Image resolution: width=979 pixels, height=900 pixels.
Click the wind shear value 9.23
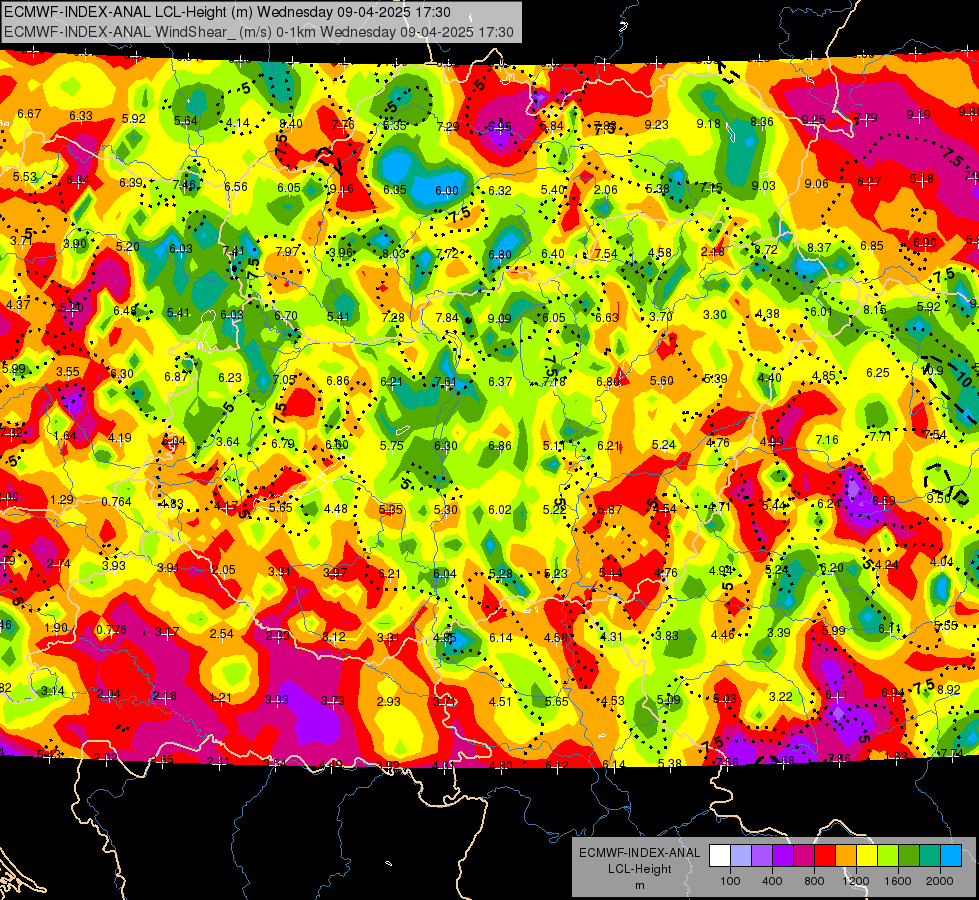tap(656, 125)
